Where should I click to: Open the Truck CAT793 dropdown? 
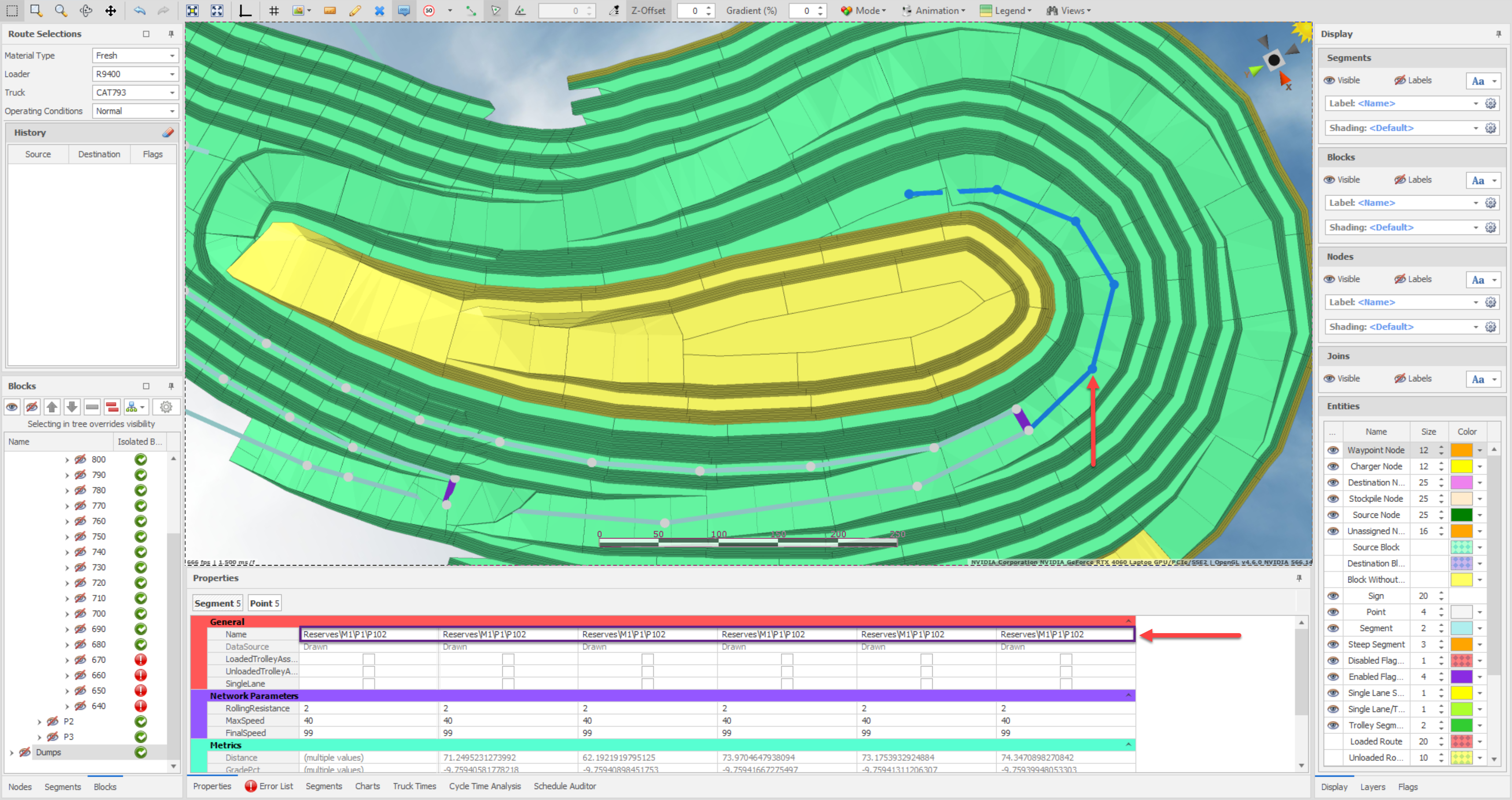(x=172, y=93)
